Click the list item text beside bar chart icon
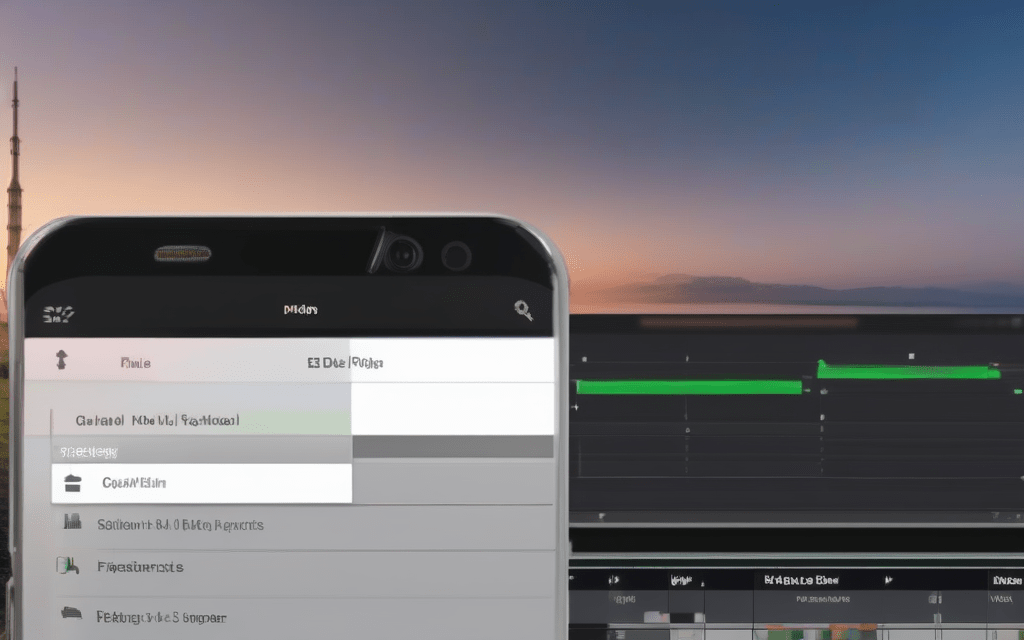 coord(180,524)
